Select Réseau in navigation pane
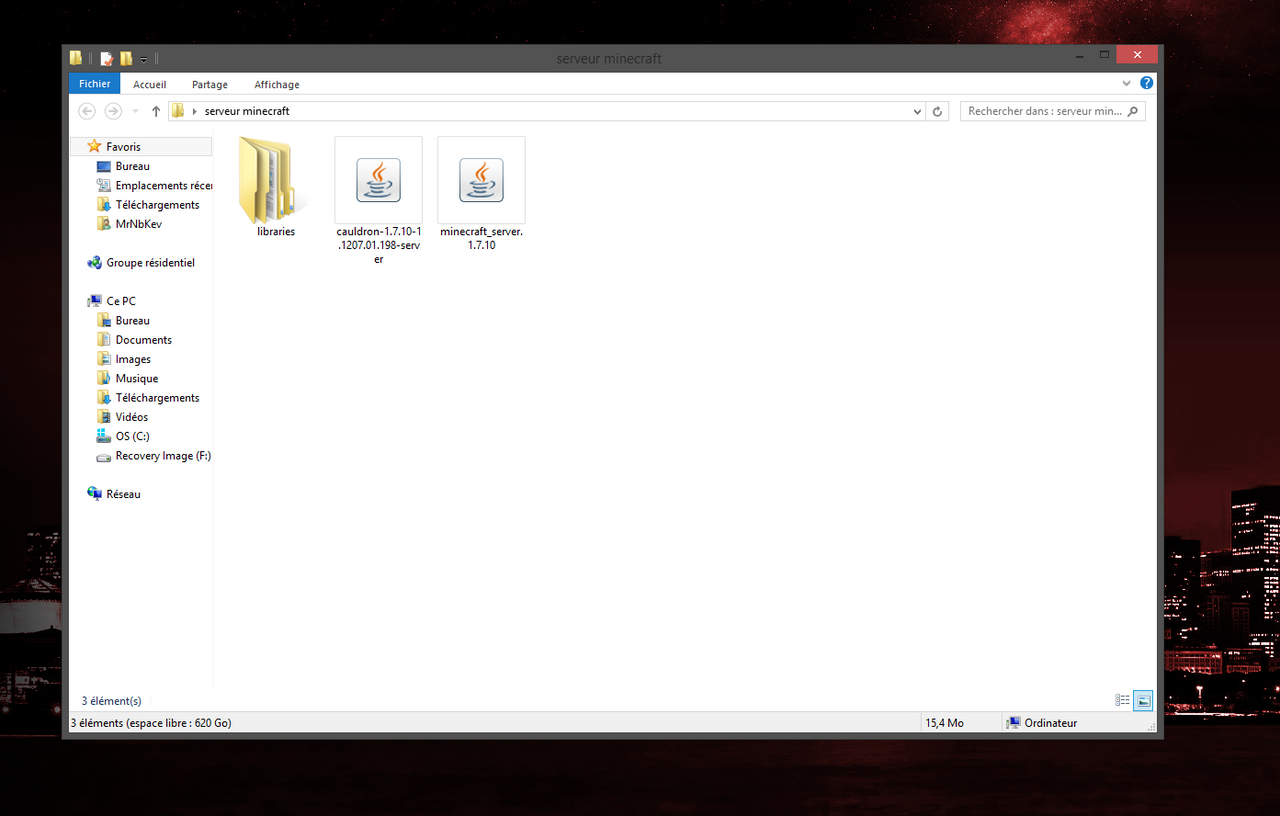 pos(123,494)
